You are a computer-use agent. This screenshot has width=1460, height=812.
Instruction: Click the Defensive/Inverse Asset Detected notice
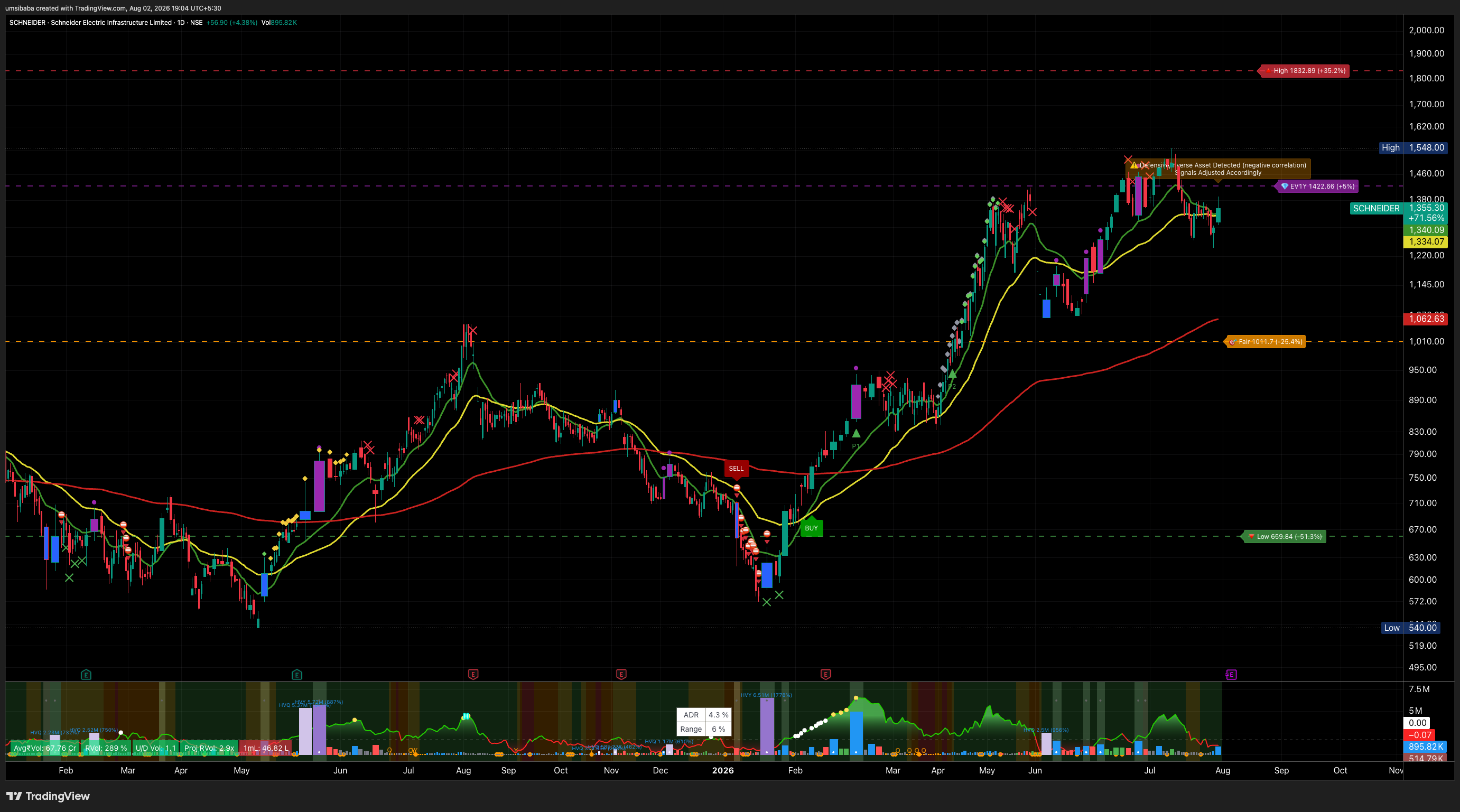click(1219, 169)
